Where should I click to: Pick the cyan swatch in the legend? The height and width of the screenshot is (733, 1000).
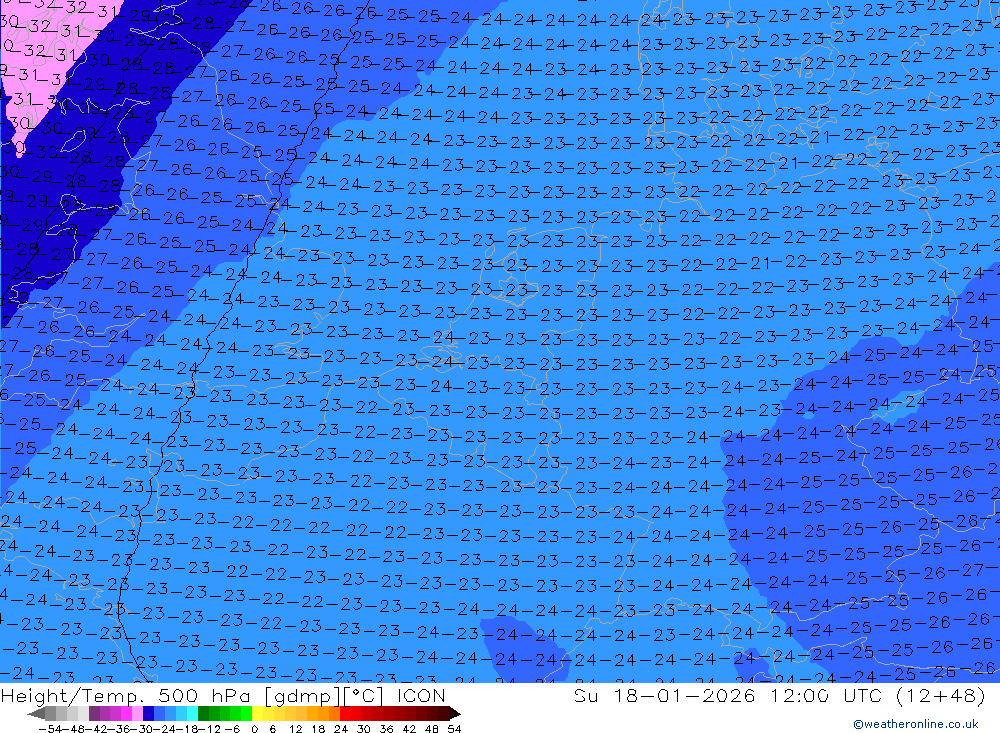click(193, 713)
